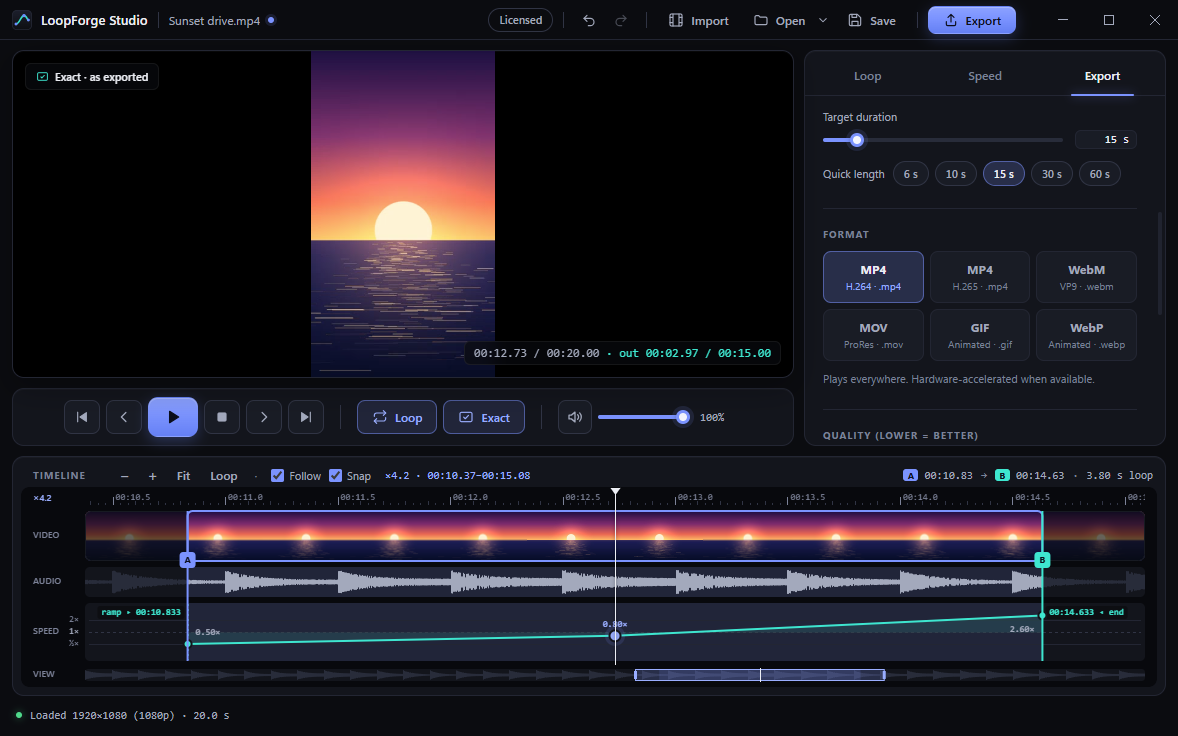Zoom timeline to Loop region

click(x=224, y=475)
